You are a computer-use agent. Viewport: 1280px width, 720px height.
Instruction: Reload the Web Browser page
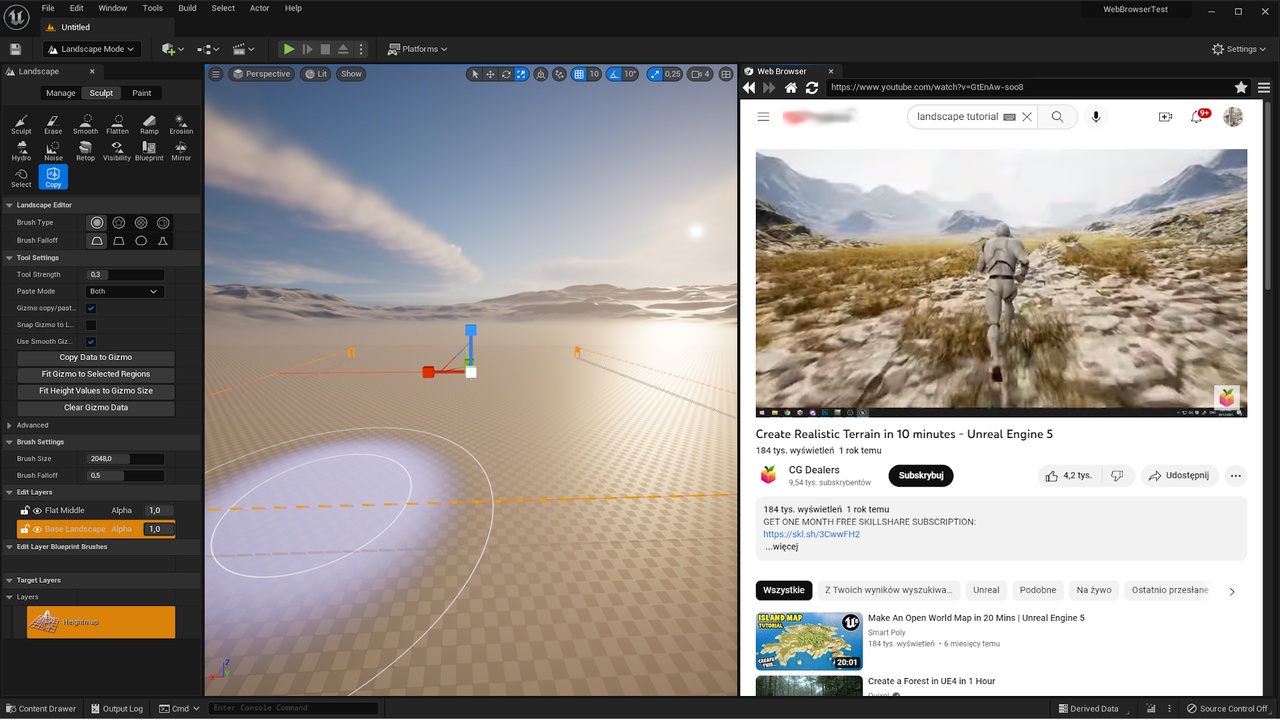click(812, 87)
